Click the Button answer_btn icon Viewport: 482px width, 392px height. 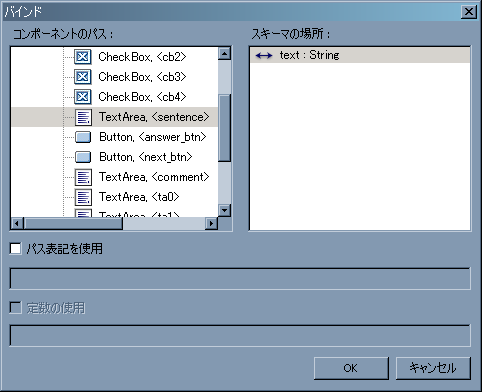click(83, 137)
